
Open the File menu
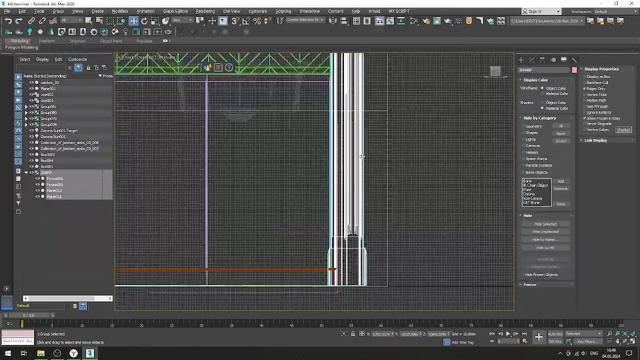tap(7, 11)
